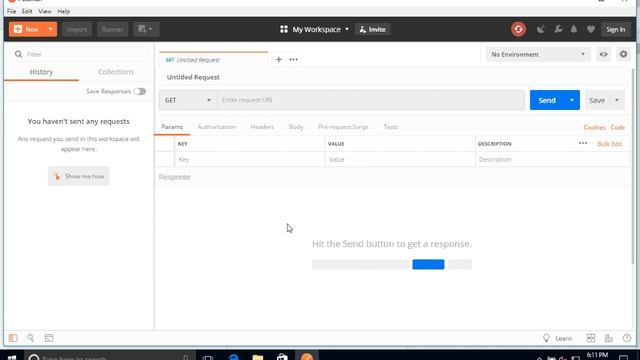Click the satellite interceptor icon
The width and height of the screenshot is (640, 360).
(541, 29)
